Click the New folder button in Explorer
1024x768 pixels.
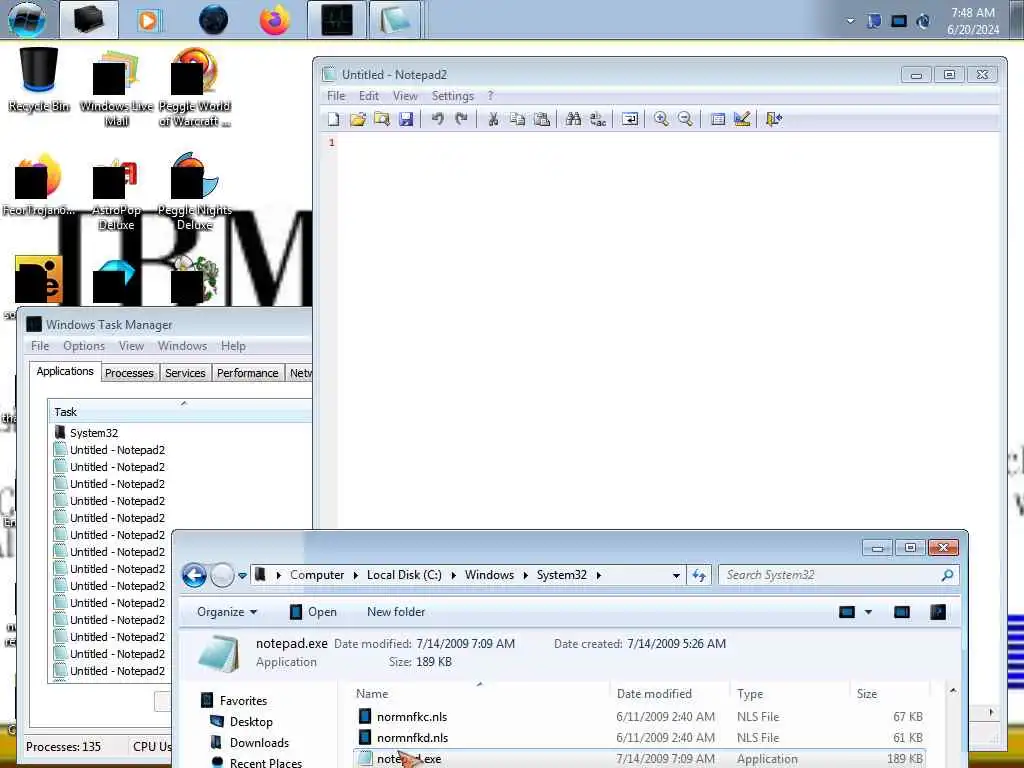(396, 612)
